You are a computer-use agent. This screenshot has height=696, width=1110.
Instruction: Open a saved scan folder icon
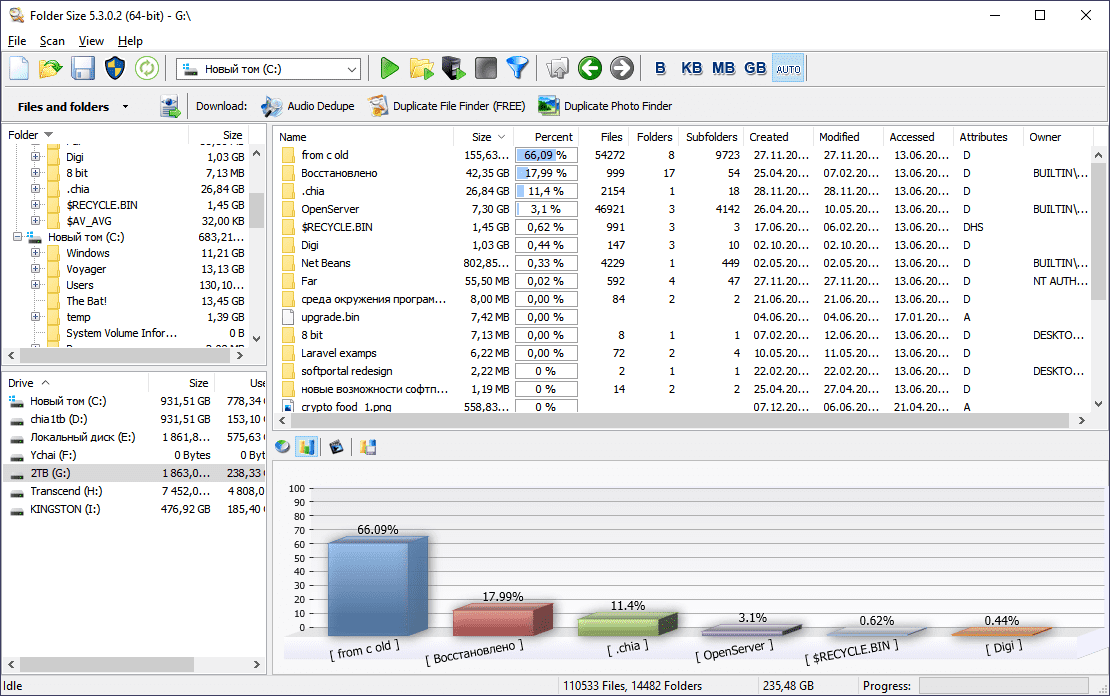pos(50,69)
